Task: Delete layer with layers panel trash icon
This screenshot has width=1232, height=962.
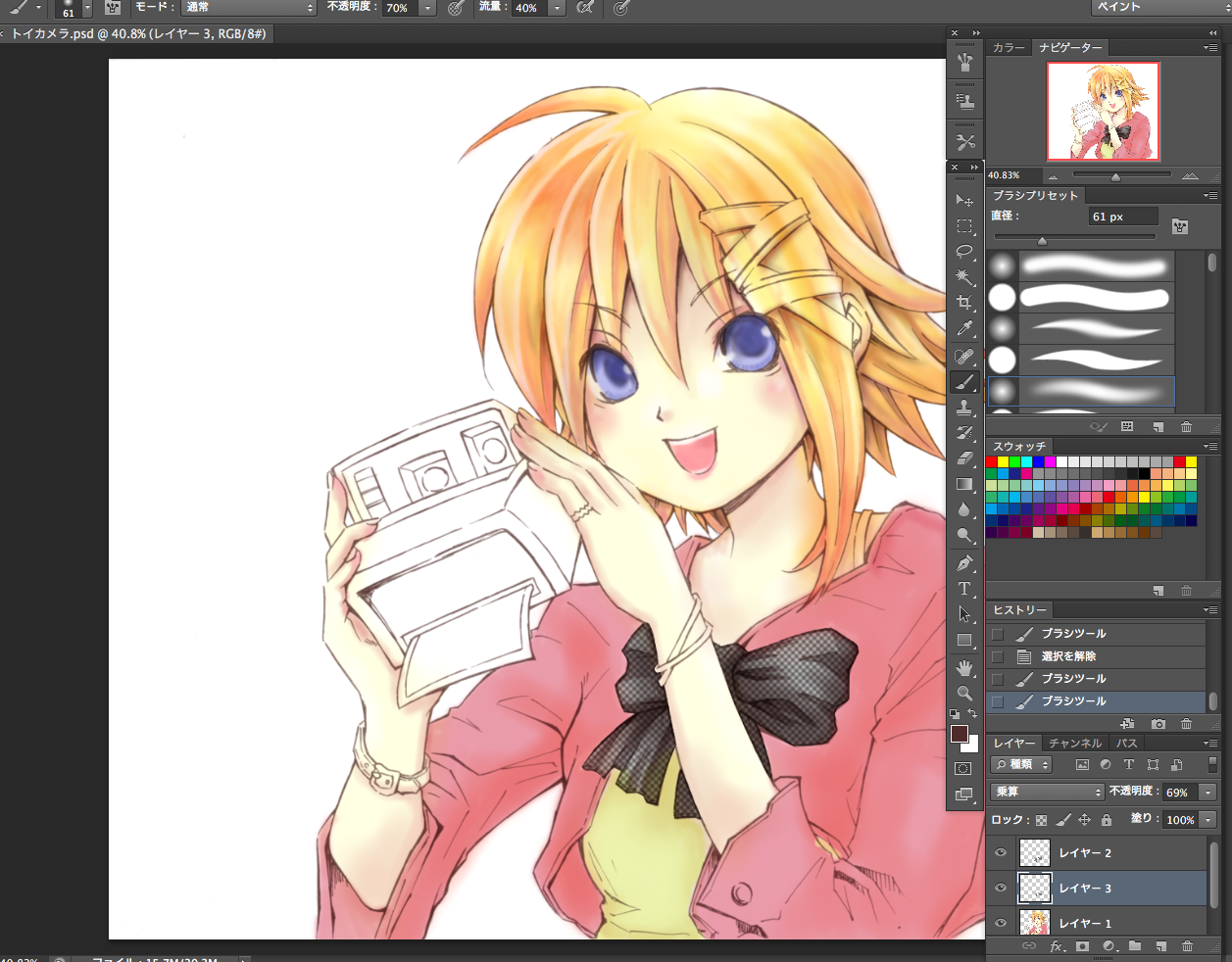Action: [x=1187, y=946]
